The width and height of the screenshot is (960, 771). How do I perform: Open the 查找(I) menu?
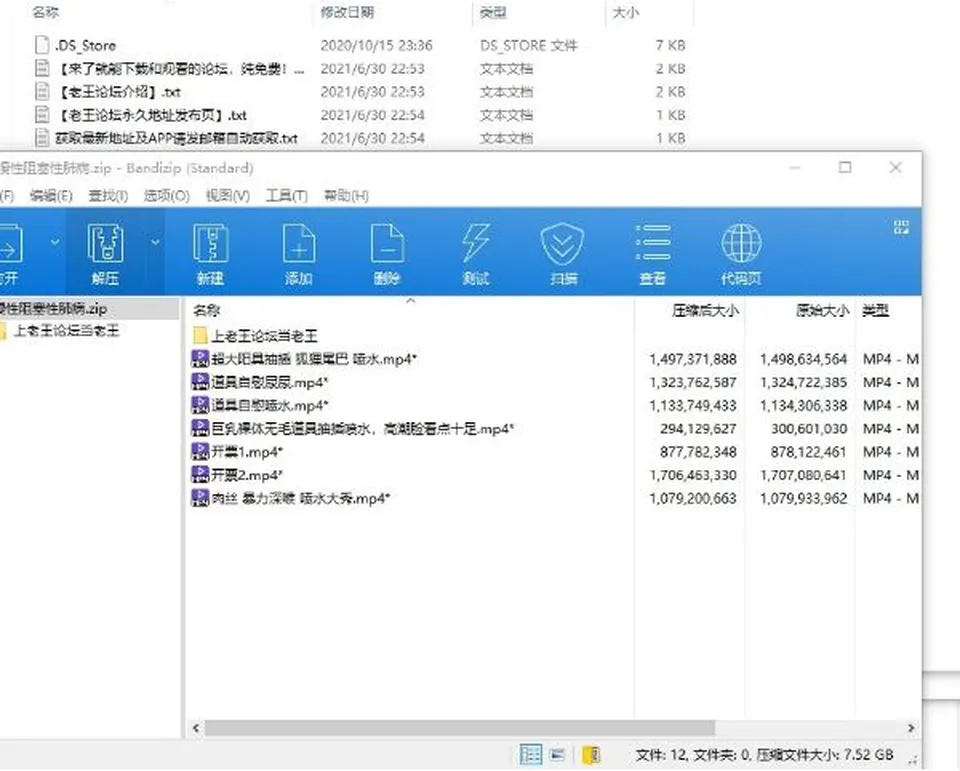[x=108, y=196]
